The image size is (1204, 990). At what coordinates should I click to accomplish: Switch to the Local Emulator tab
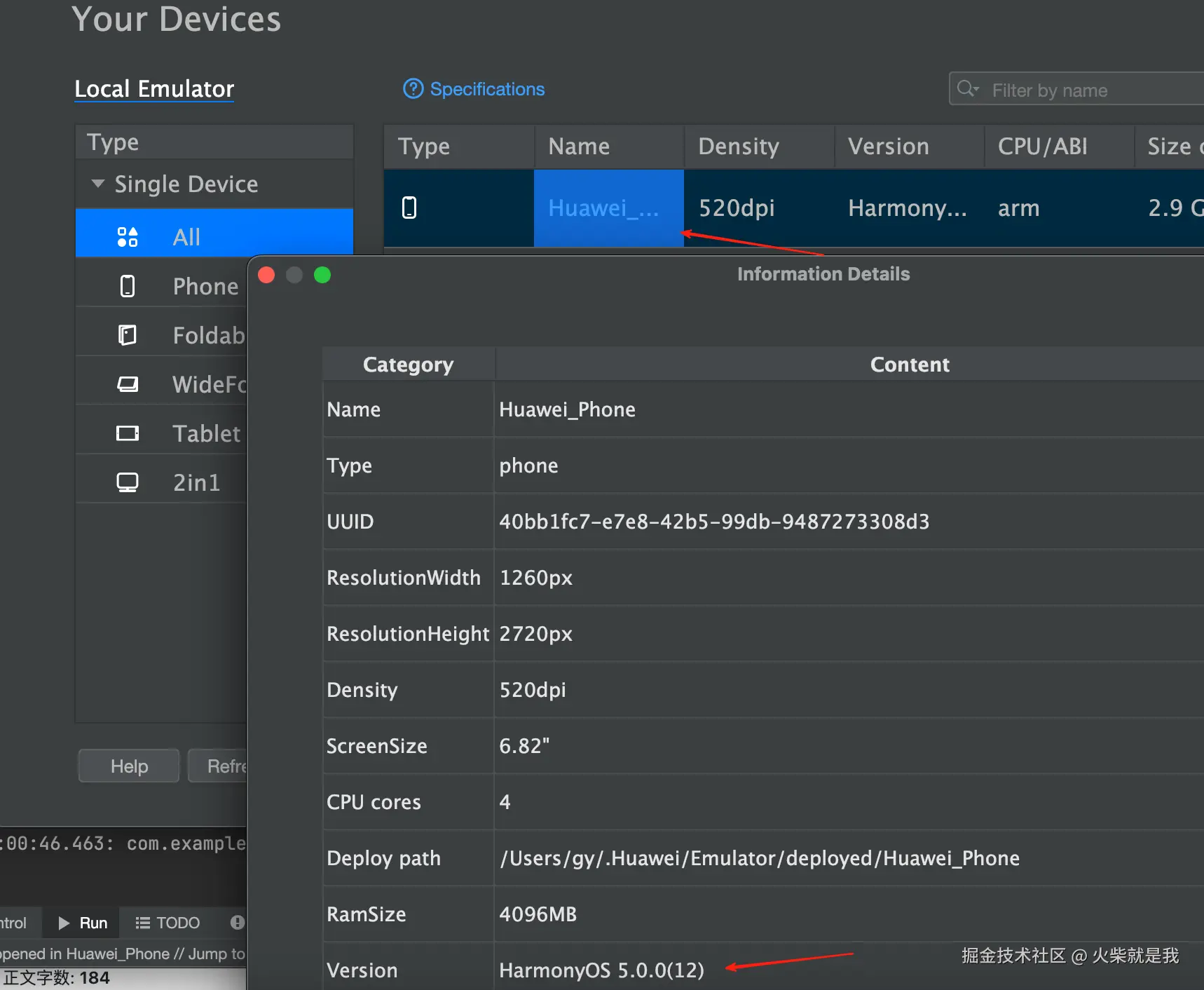(x=154, y=89)
